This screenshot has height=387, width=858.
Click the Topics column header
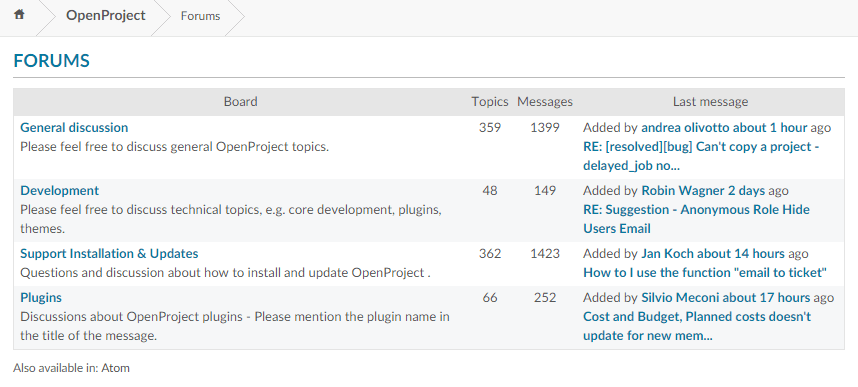click(490, 102)
